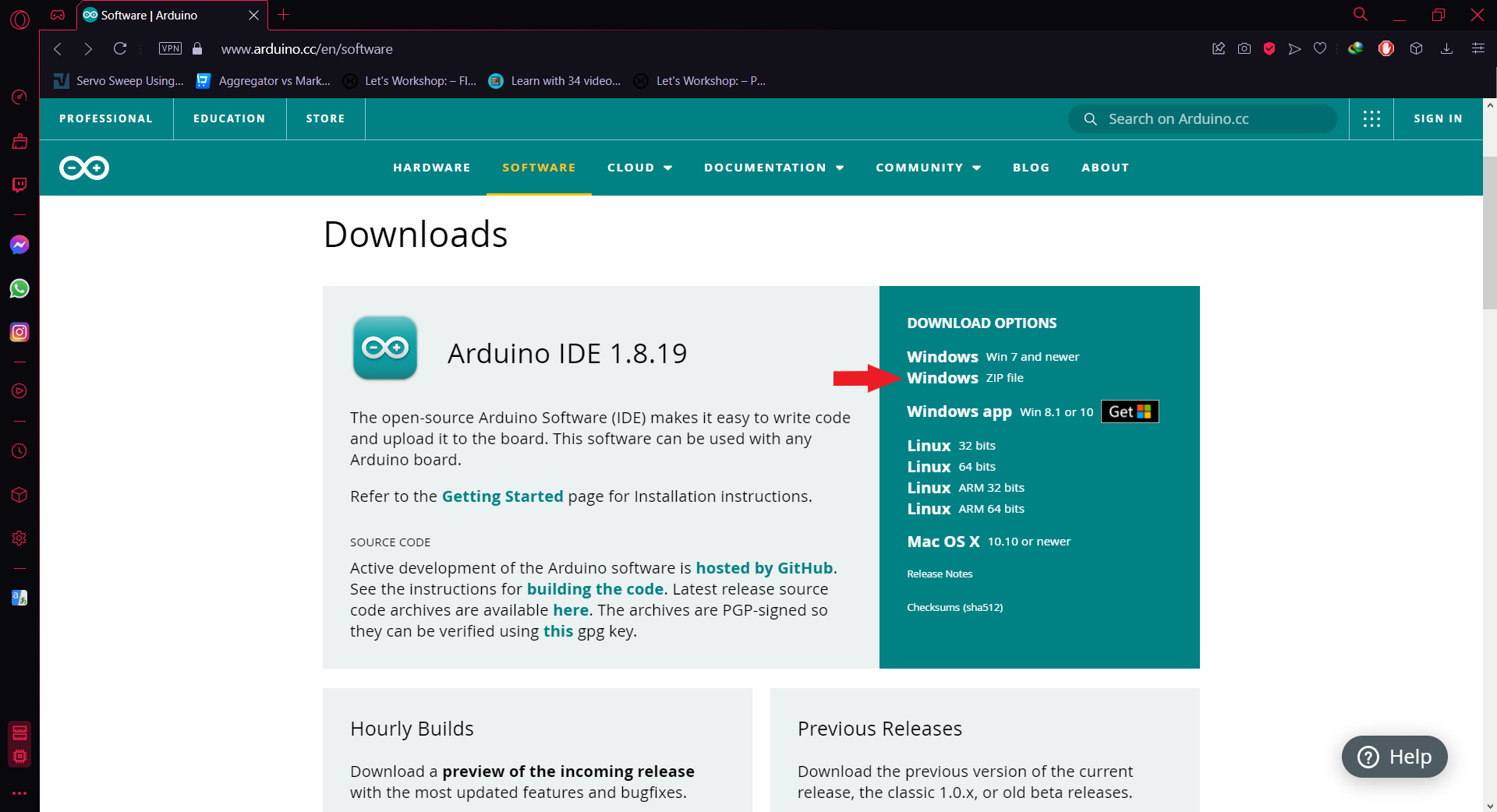
Task: Open the player icon in the sidebar
Action: pyautogui.click(x=19, y=391)
